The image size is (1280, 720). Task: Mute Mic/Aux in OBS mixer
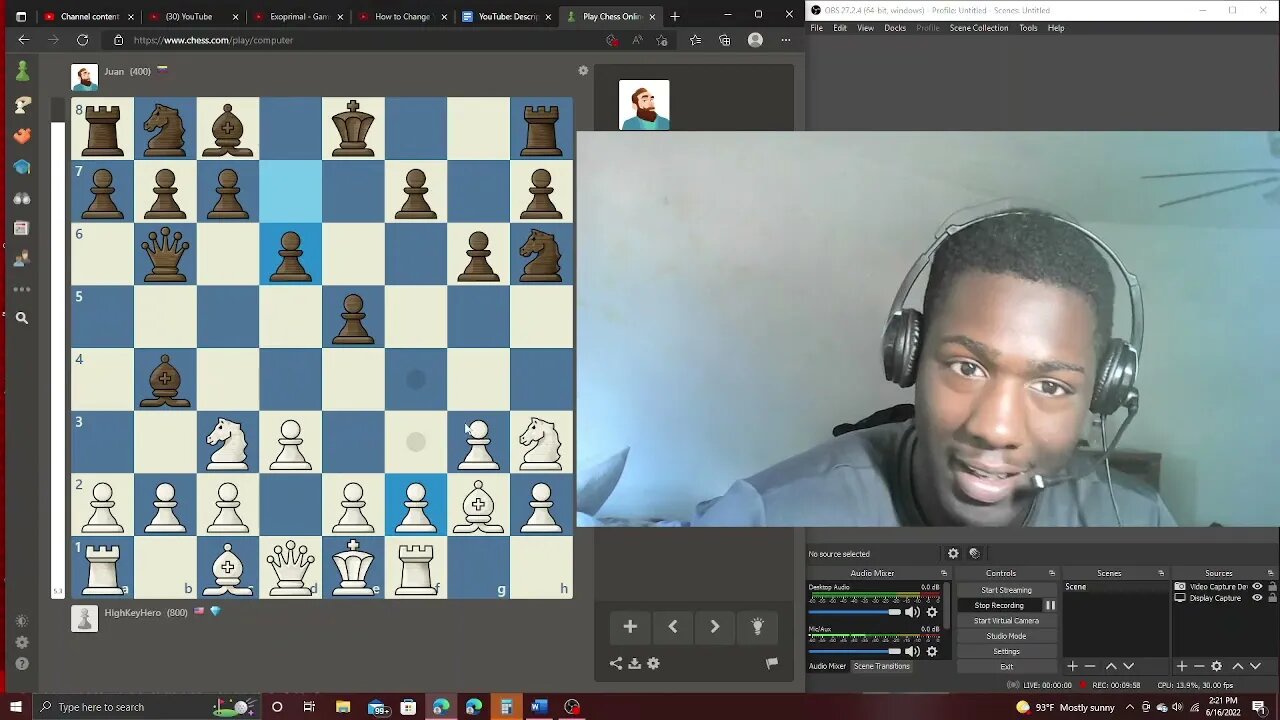click(912, 651)
